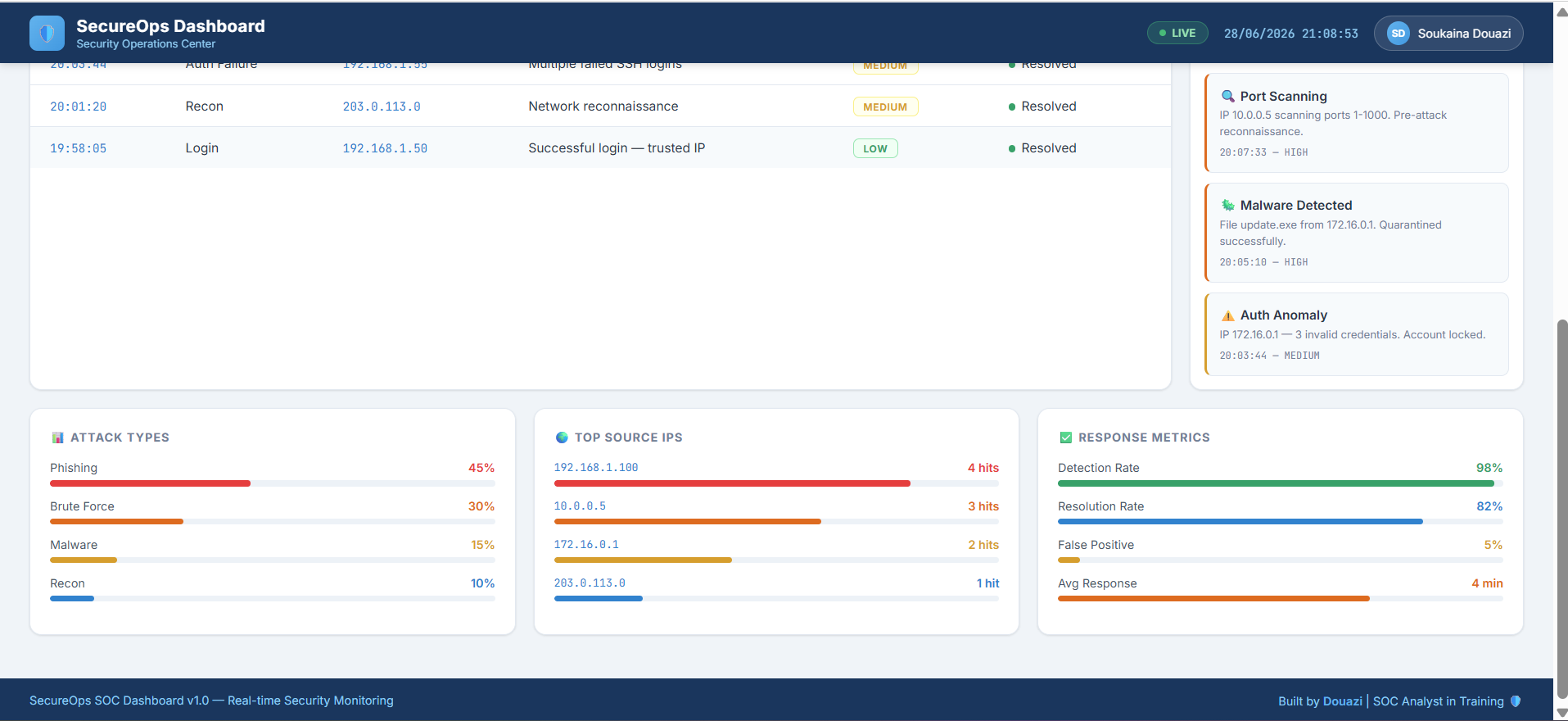The width and height of the screenshot is (1568, 721).
Task: Click the 192.168.1.100 source IP entry
Action: (x=596, y=468)
